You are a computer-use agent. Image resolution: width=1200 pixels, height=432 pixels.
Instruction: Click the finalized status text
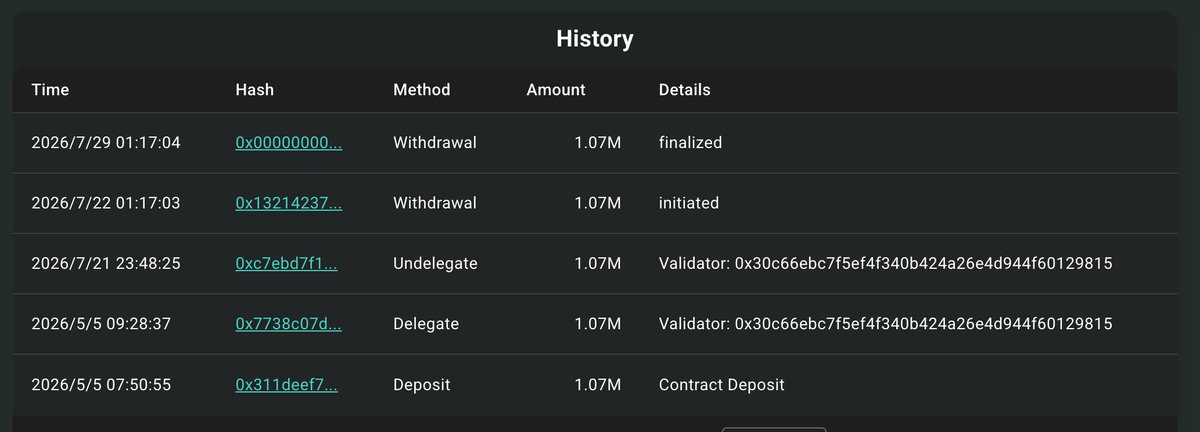(x=690, y=143)
